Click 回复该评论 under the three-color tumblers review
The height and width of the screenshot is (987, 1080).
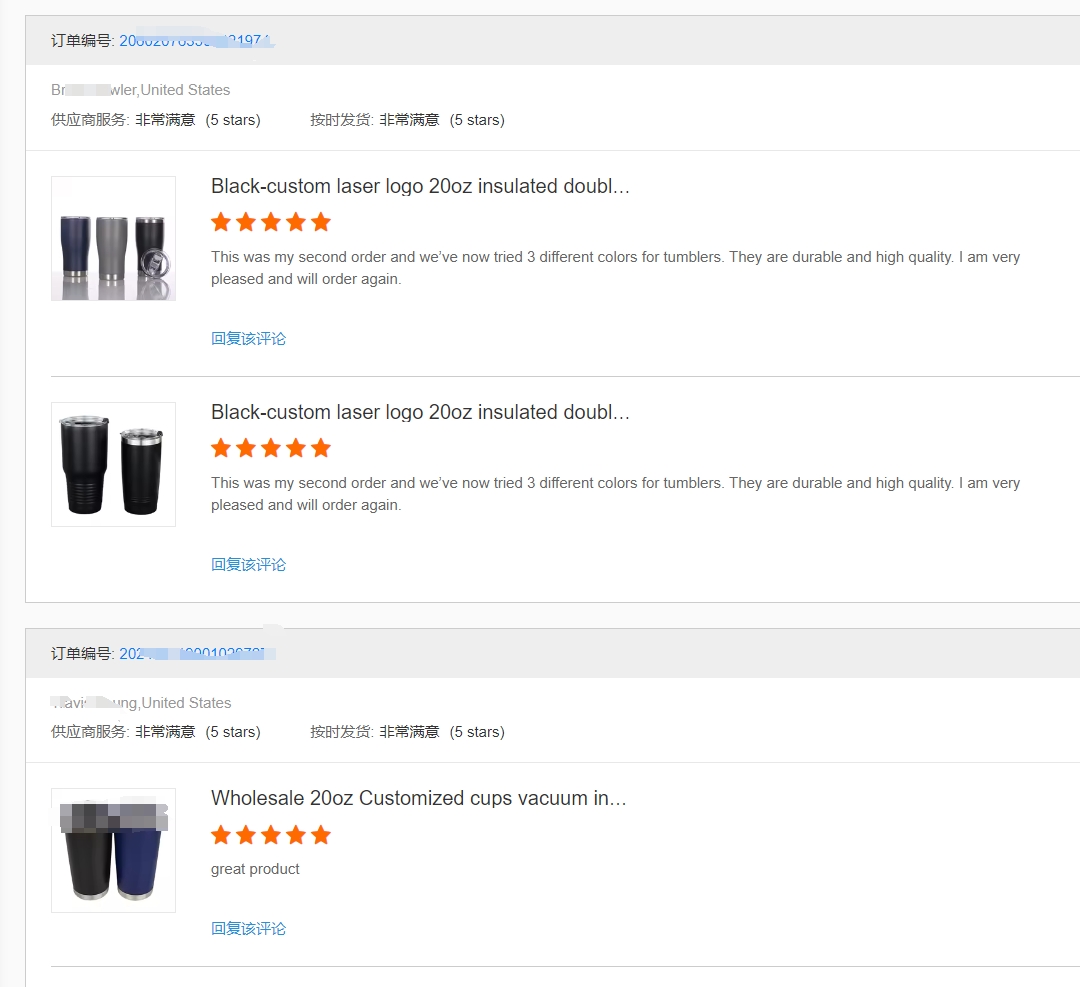click(x=248, y=339)
